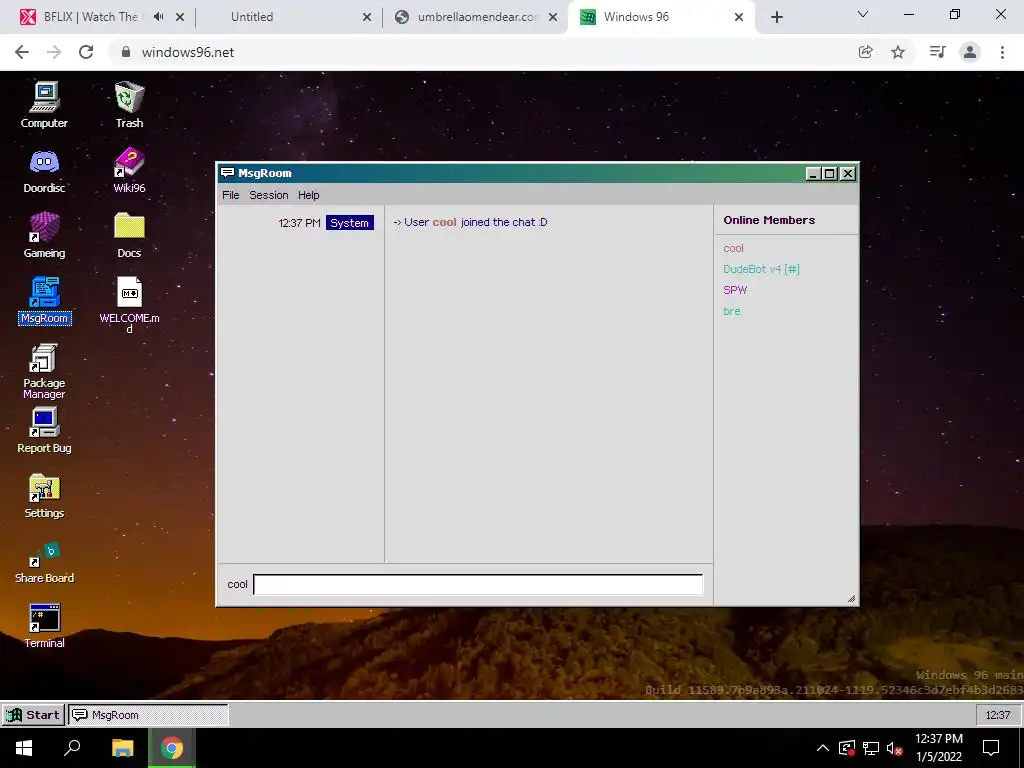
Task: Switch to the umbrellaomendear browser tab
Action: 477,17
